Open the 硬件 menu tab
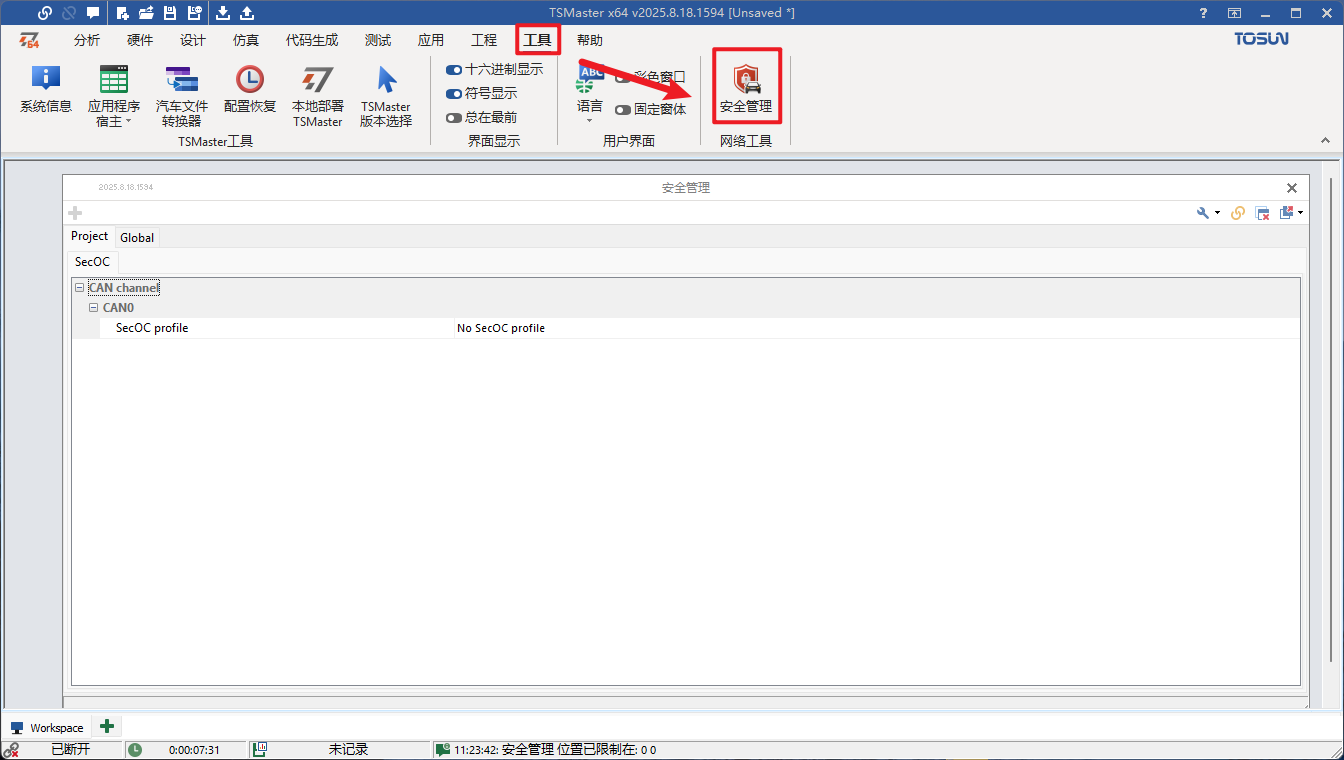 (140, 40)
